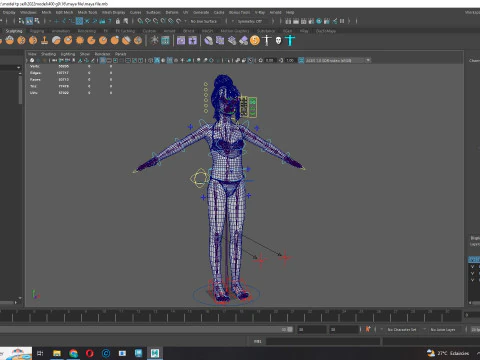480x360 pixels.
Task: Open Opera browser from the taskbar
Action: 89,353
